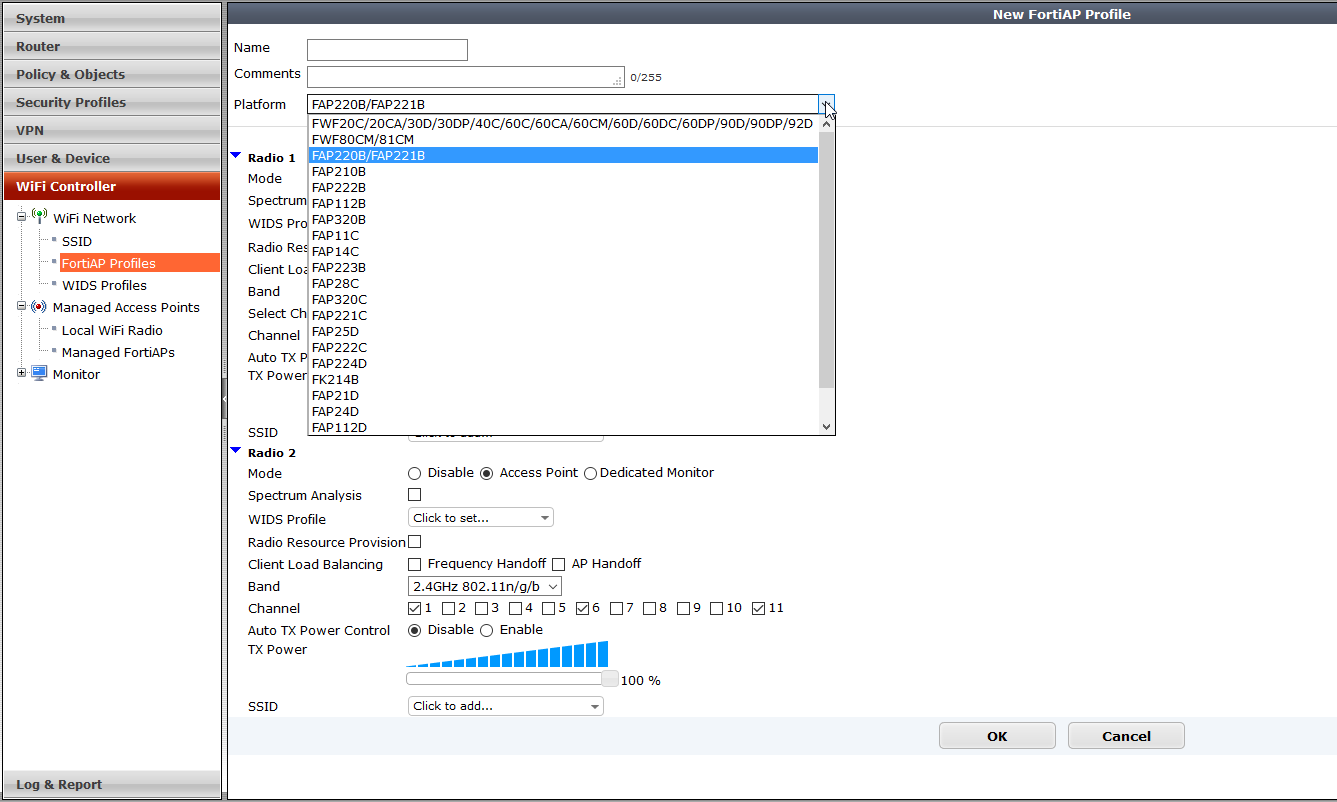Go to SSID in the tree
Screen dimensions: 1337x802
77,241
